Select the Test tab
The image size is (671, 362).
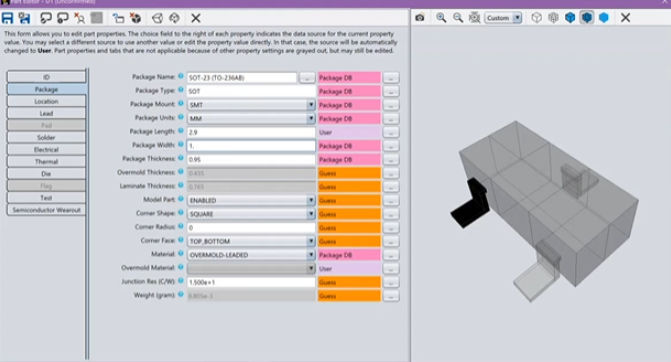click(46, 198)
